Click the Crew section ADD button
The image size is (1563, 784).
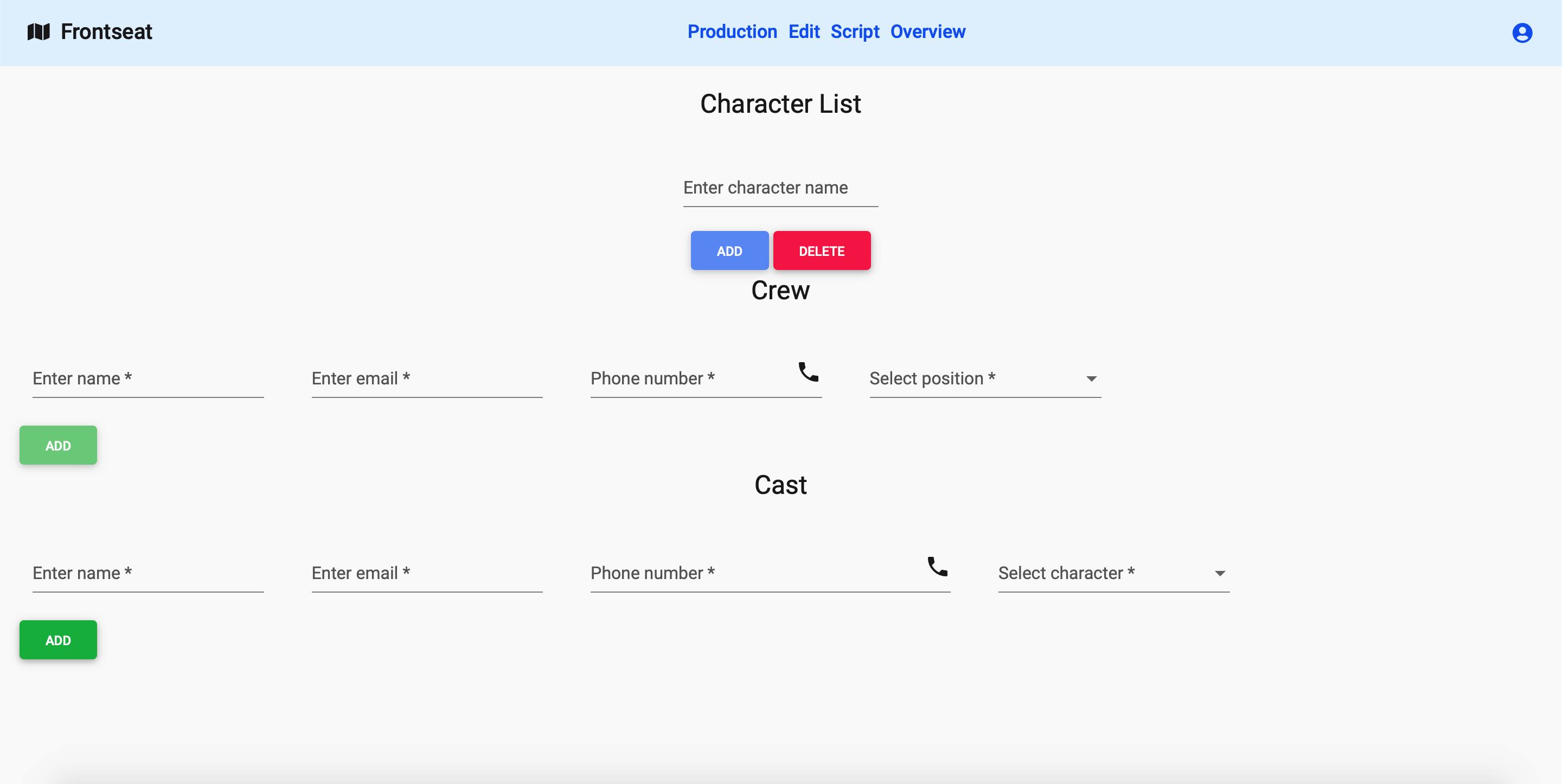coord(58,445)
